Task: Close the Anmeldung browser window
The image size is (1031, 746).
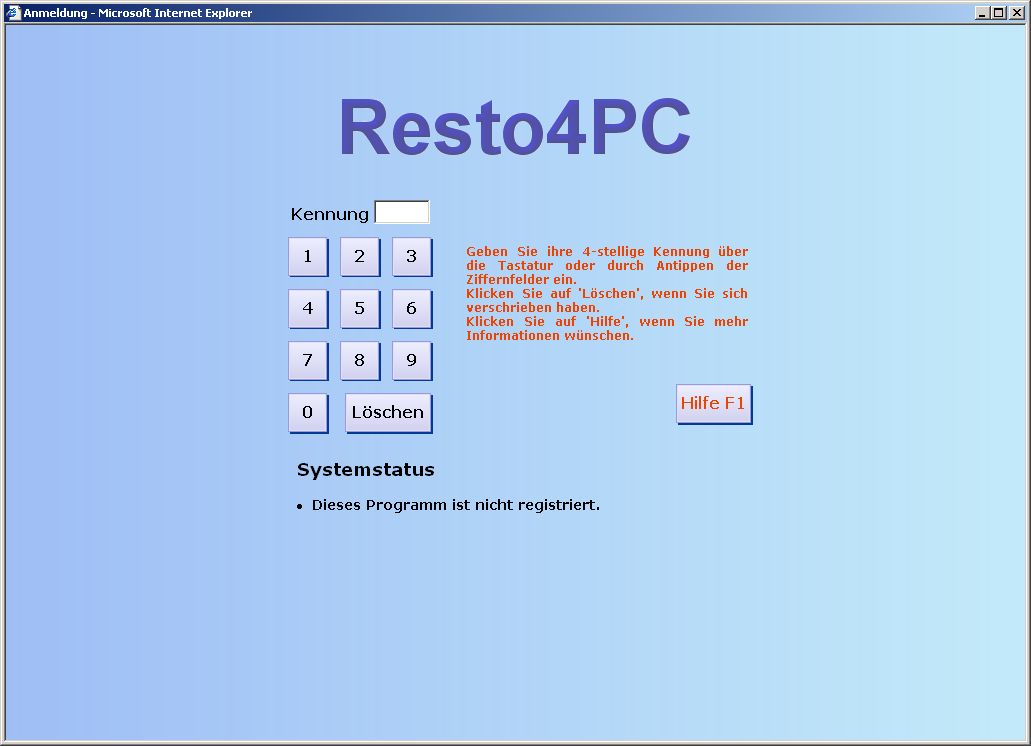Action: pyautogui.click(x=1016, y=13)
